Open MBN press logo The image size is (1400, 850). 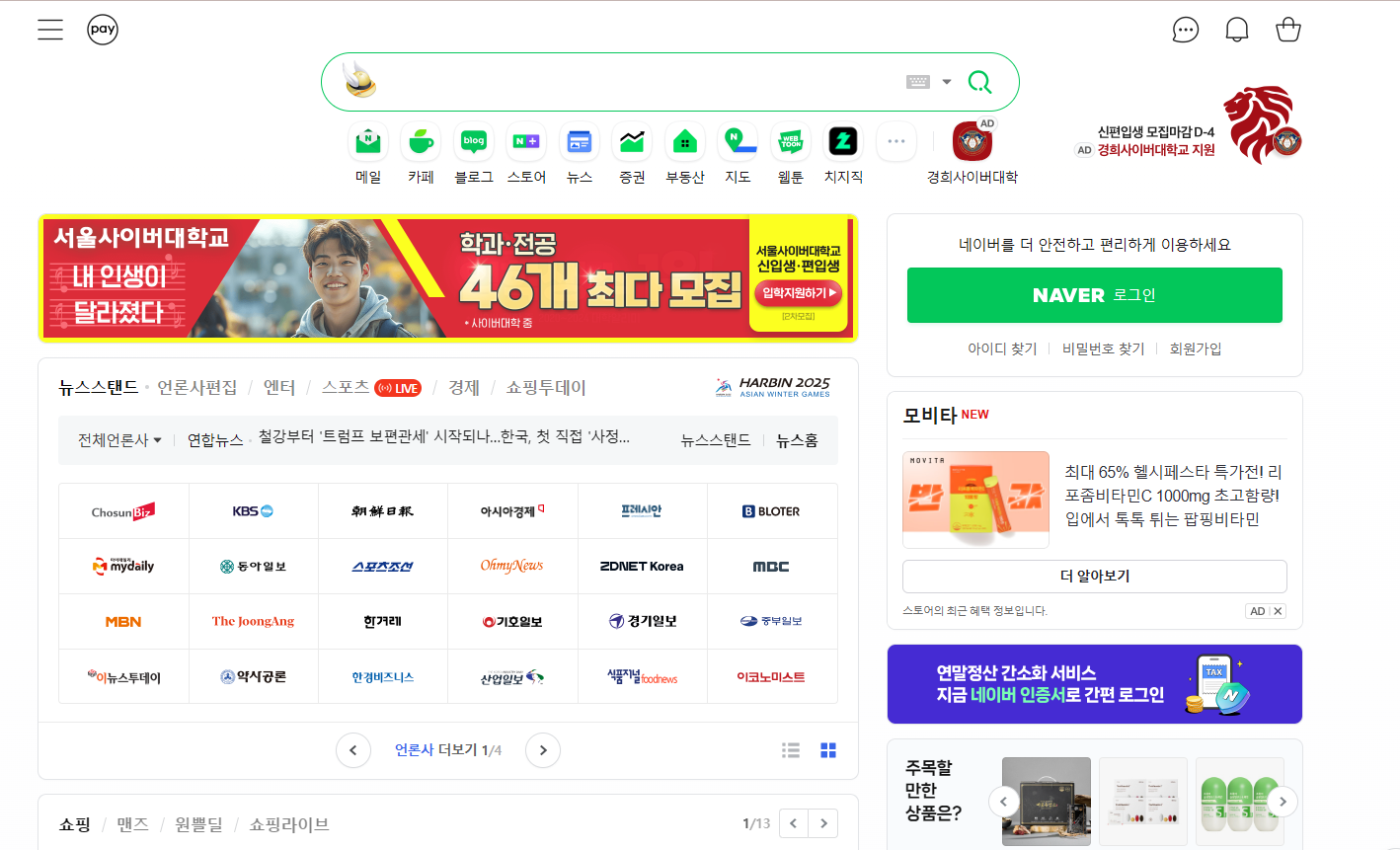(x=123, y=622)
